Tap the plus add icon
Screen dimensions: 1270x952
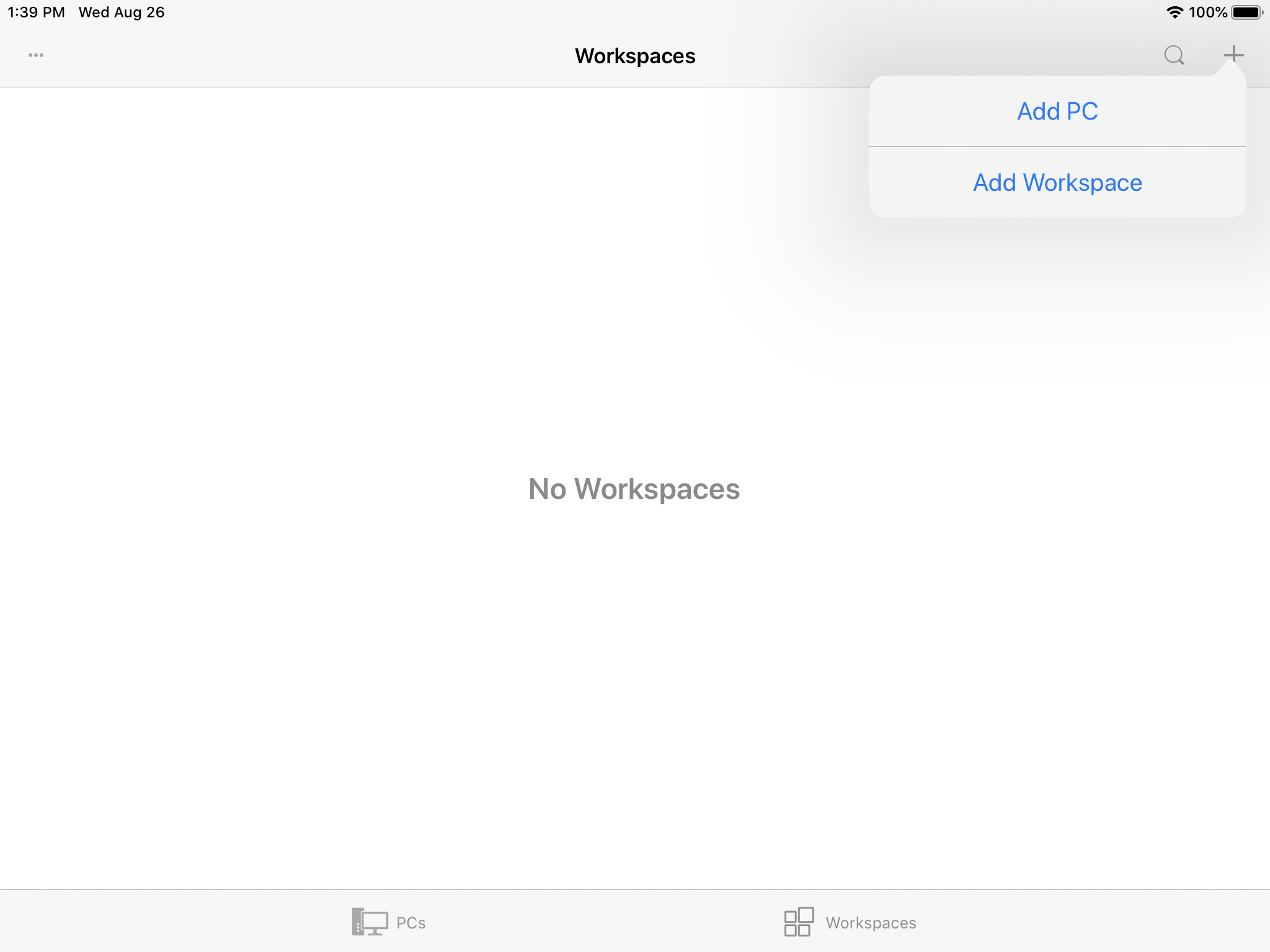click(x=1233, y=55)
